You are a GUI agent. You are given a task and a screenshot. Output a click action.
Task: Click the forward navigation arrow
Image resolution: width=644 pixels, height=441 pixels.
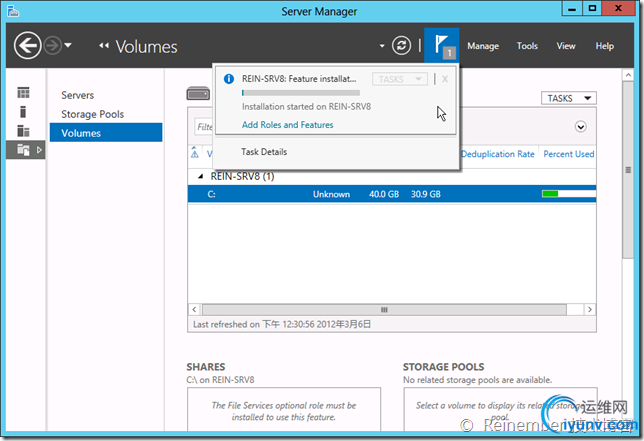[53, 46]
